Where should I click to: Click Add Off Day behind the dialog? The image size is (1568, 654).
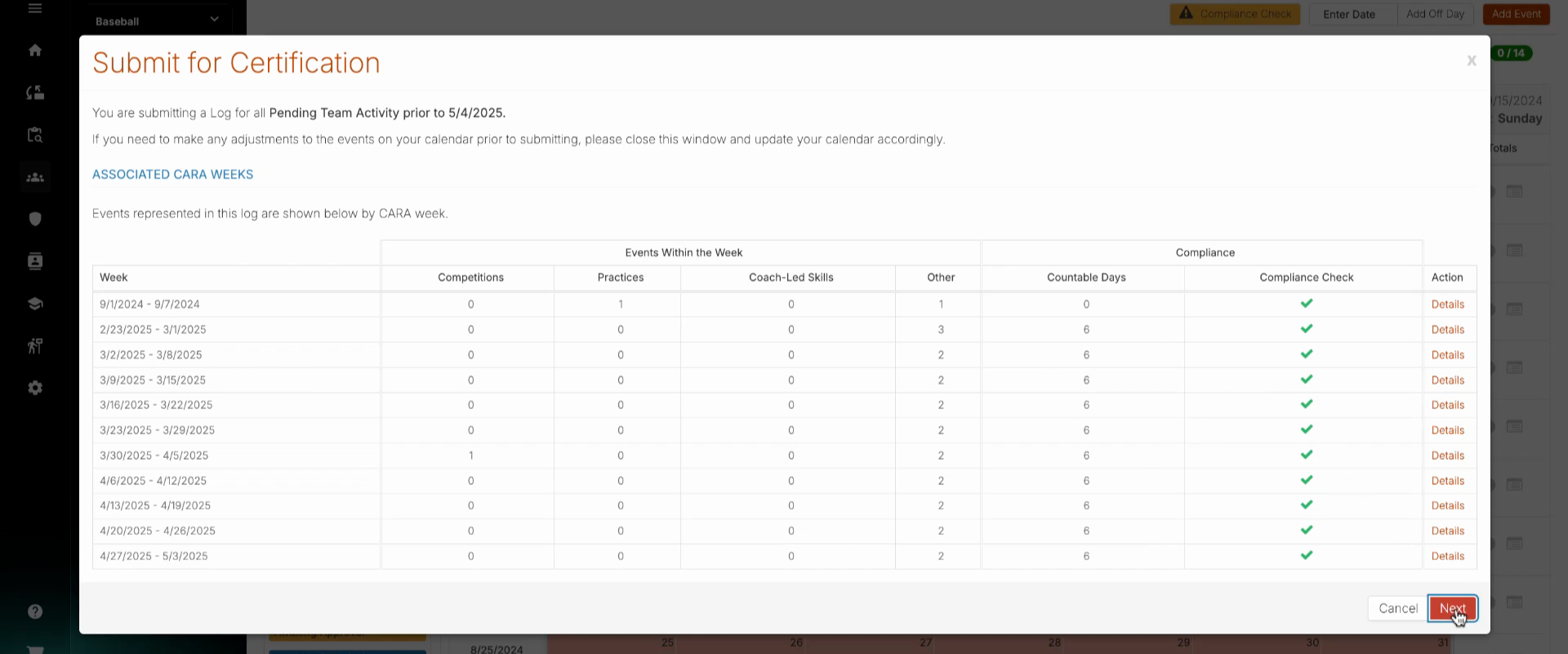pos(1435,14)
